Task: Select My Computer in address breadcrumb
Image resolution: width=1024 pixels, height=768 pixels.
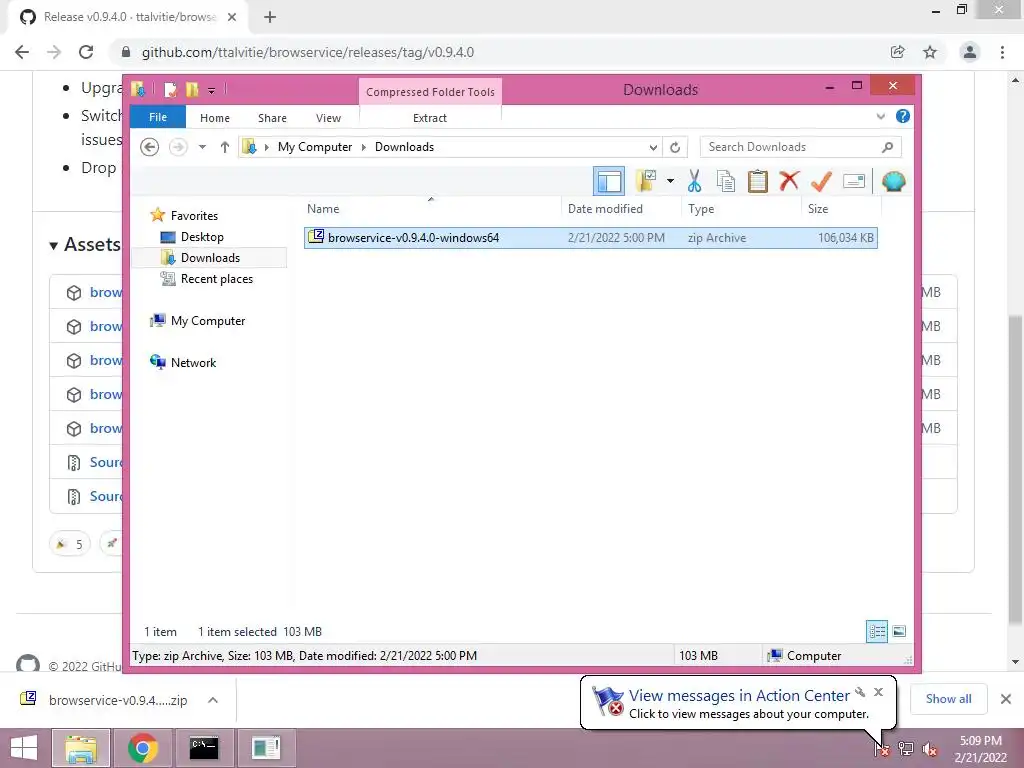Action: pos(315,147)
